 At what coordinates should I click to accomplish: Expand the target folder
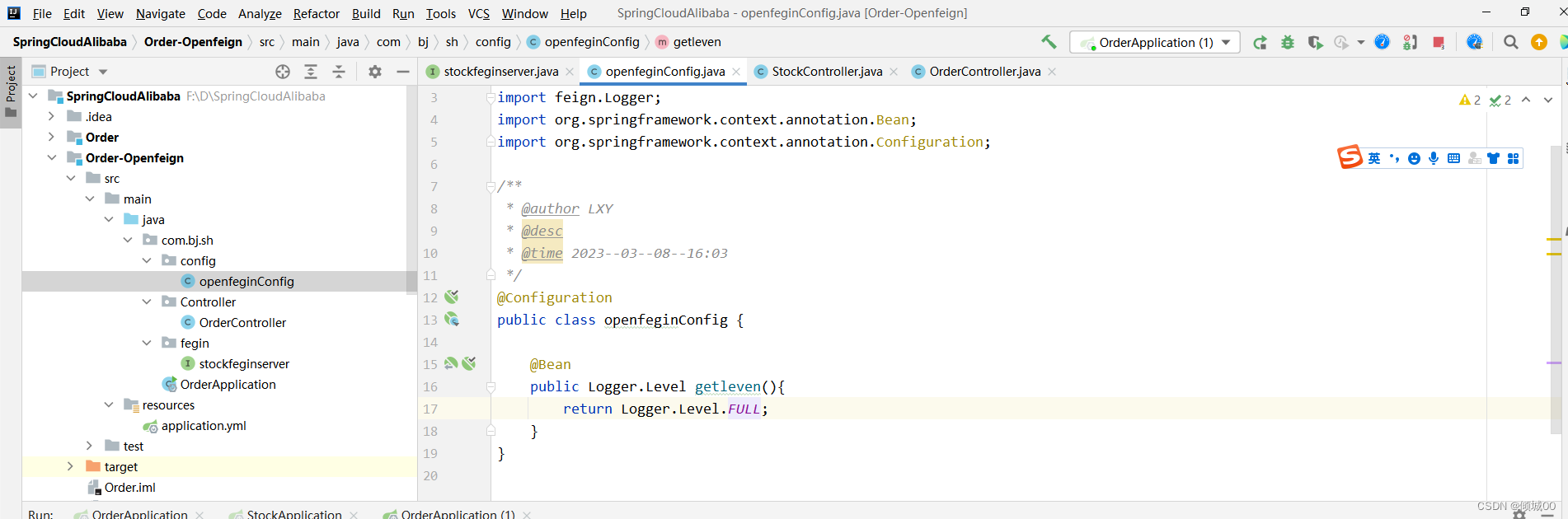point(71,466)
